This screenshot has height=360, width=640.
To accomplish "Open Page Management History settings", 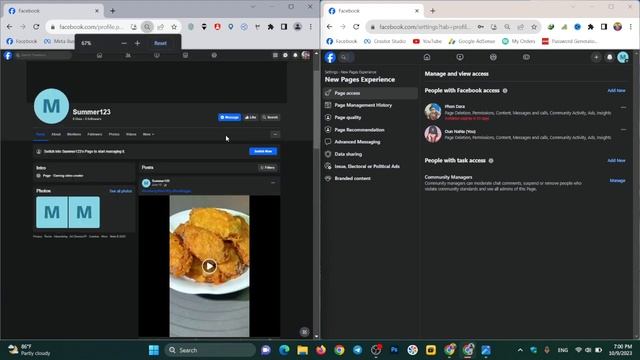I will (371, 105).
